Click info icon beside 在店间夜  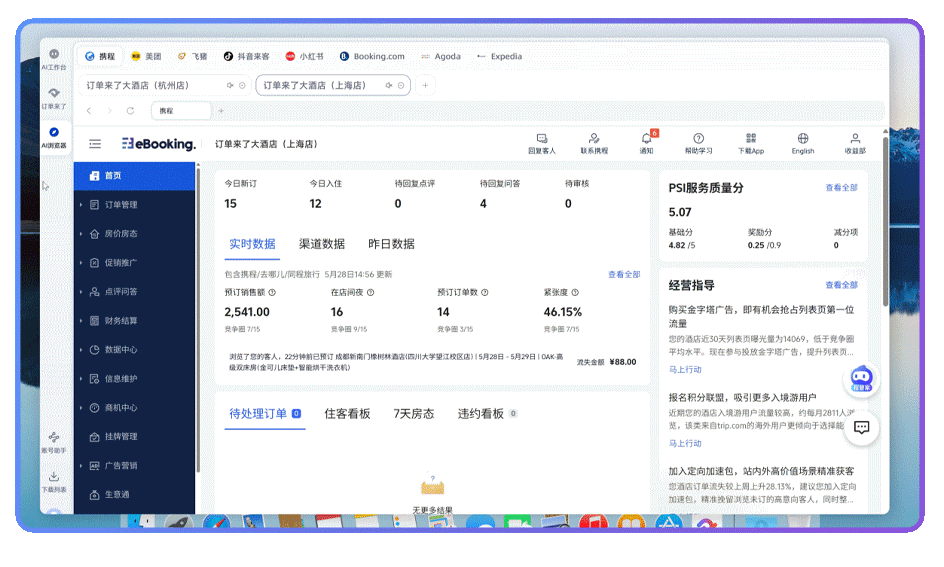coord(371,293)
